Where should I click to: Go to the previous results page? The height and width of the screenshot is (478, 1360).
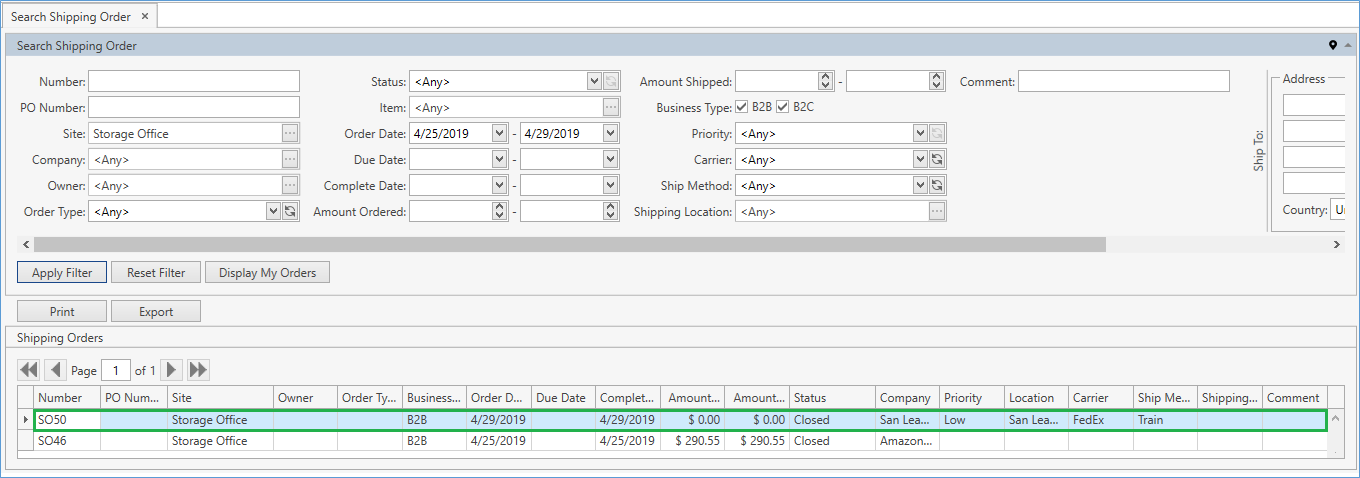coord(56,370)
